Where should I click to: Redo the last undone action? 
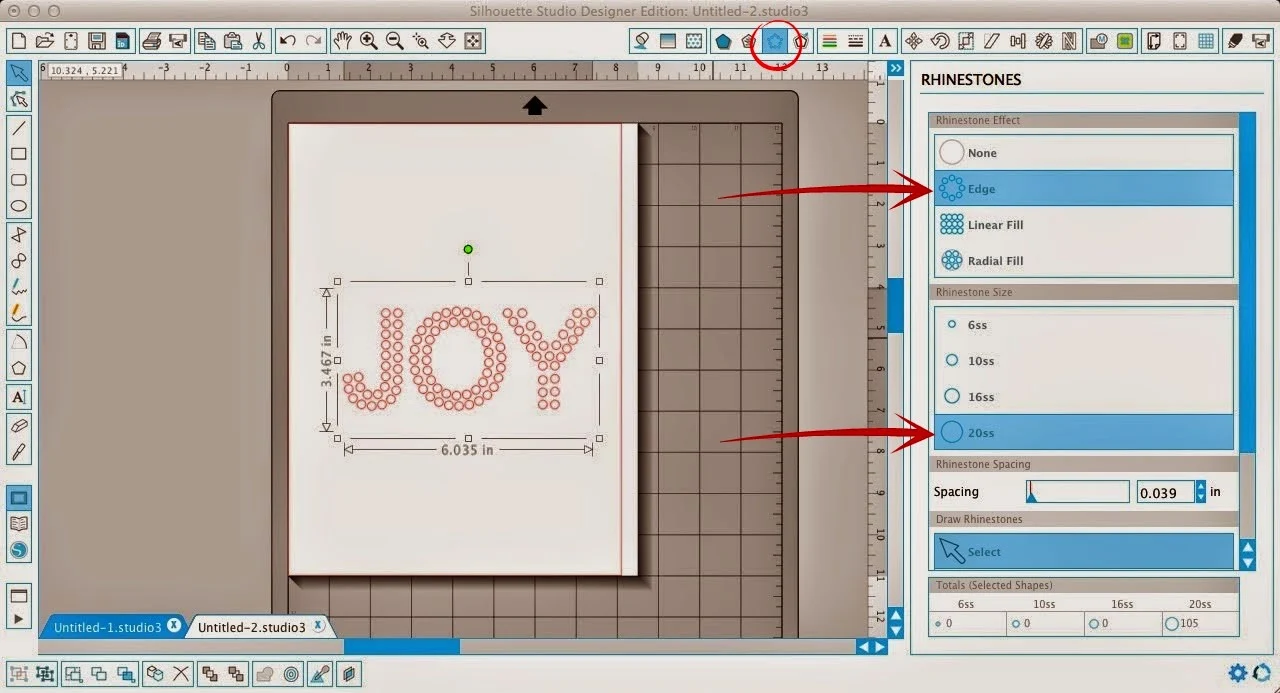click(x=314, y=41)
